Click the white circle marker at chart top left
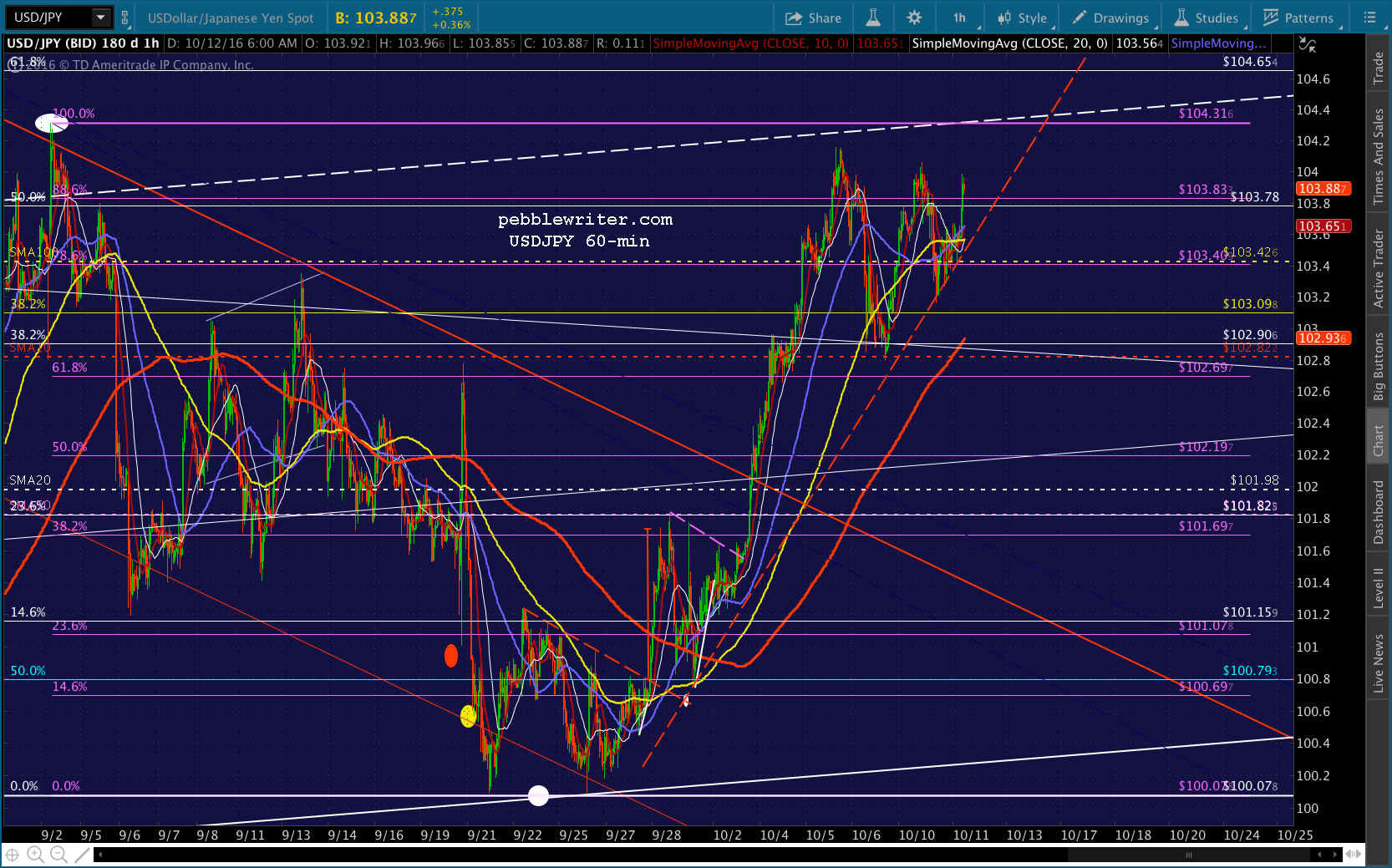Screen dimensions: 1392x868 51,124
